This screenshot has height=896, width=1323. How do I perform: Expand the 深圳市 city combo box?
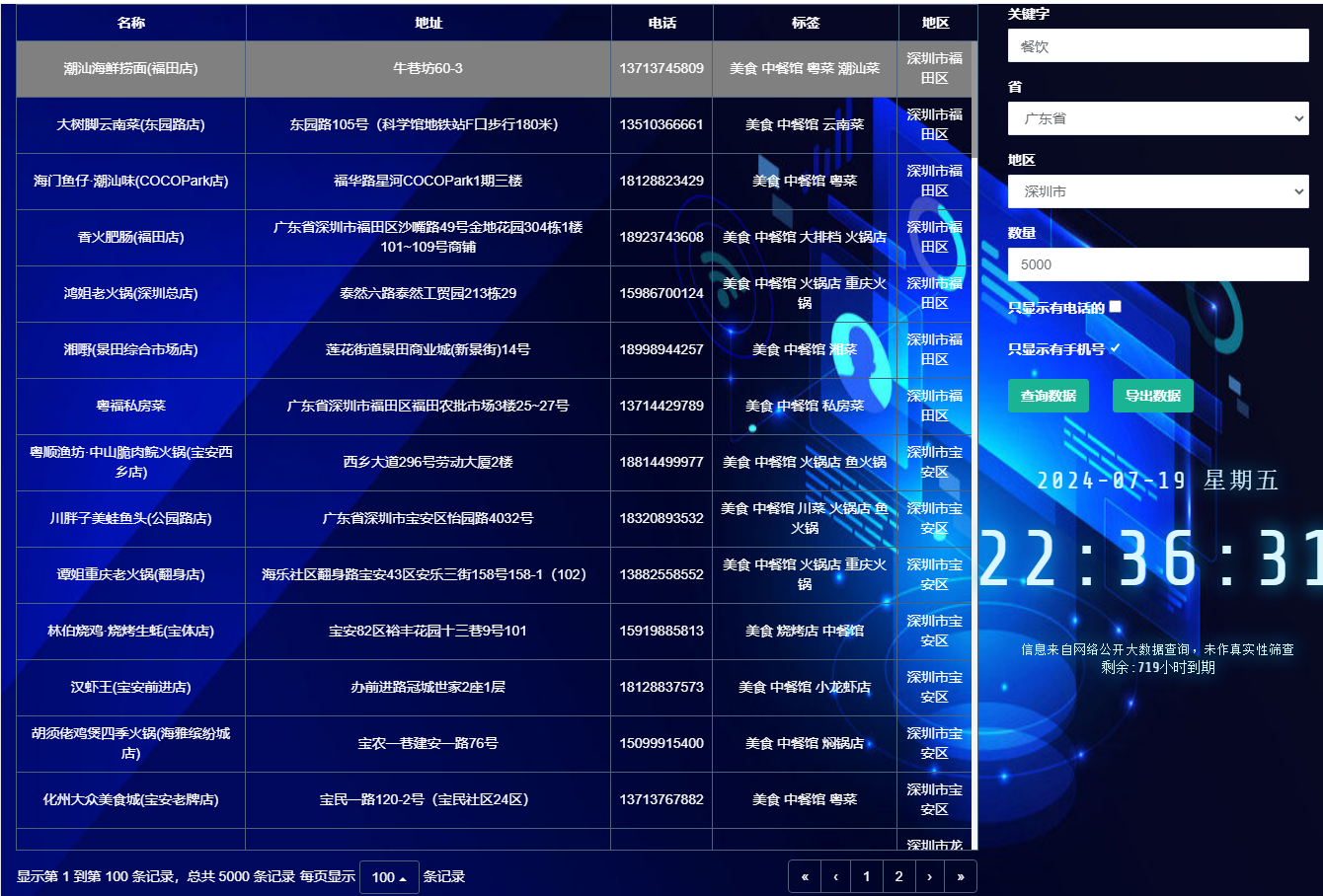[1157, 190]
